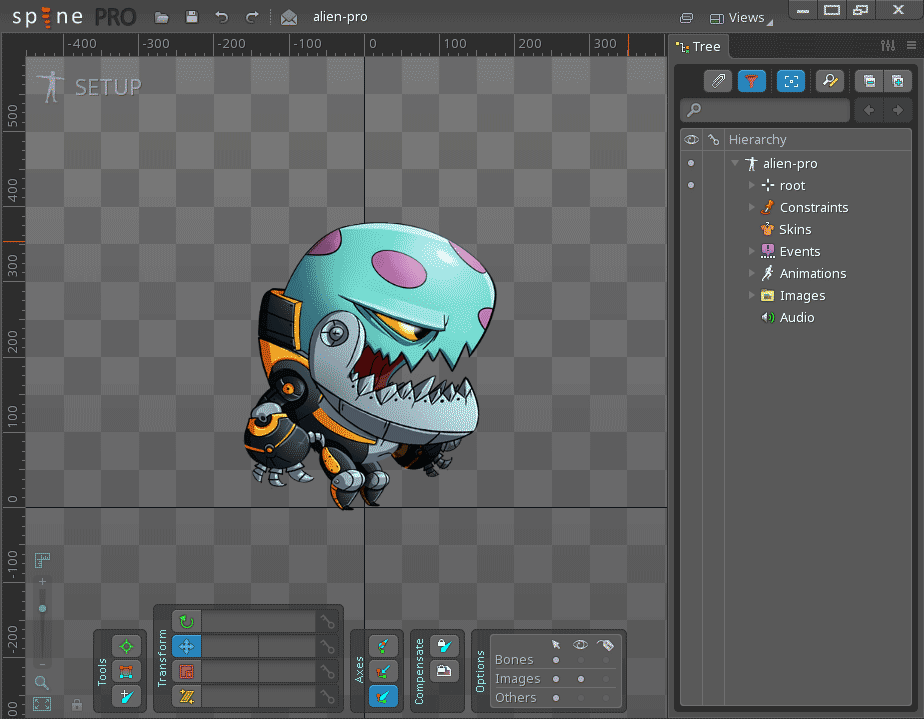Screen dimensions: 924x719
Task: Click SETUP mode label
Action: pyautogui.click(x=108, y=87)
